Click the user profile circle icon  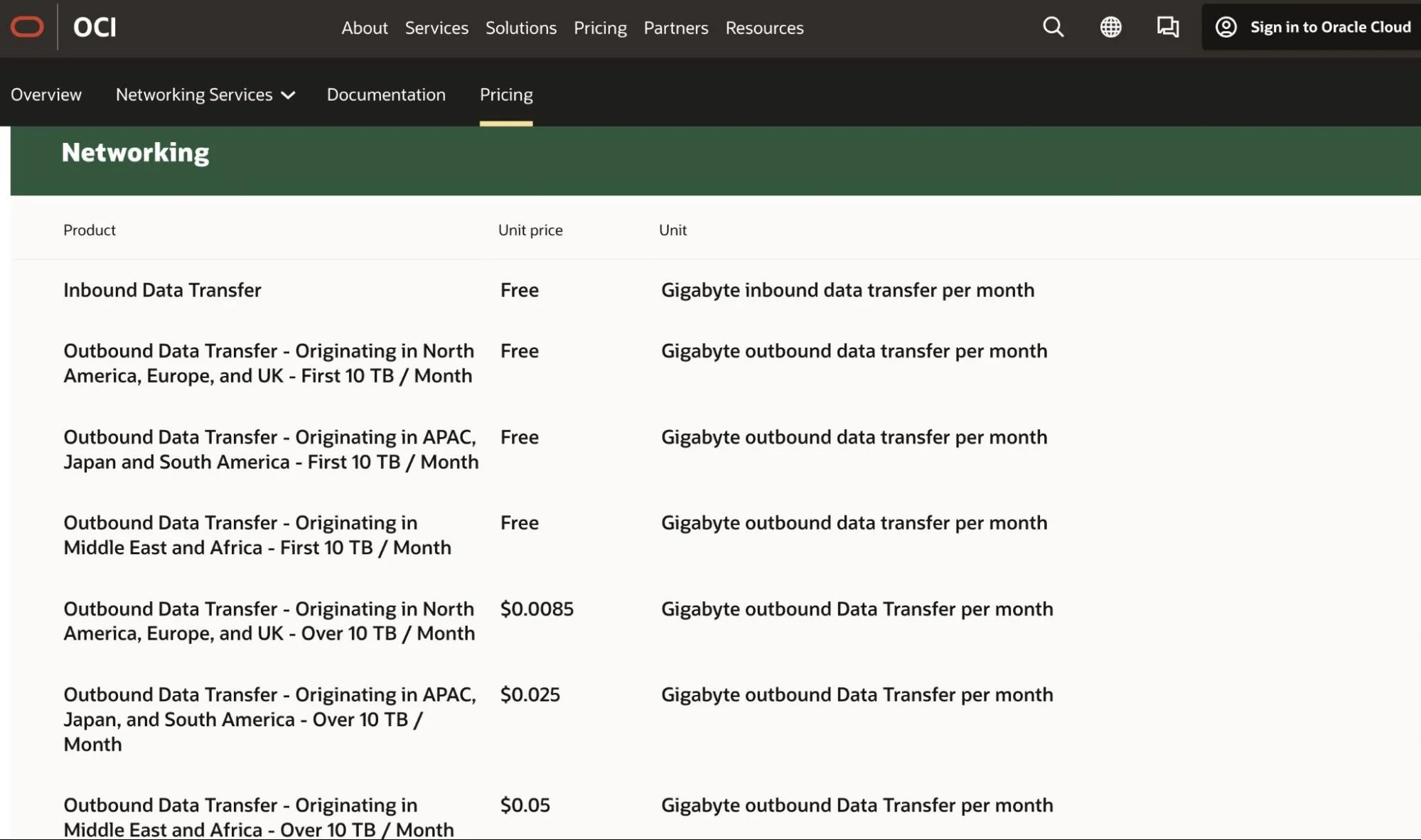click(1226, 27)
